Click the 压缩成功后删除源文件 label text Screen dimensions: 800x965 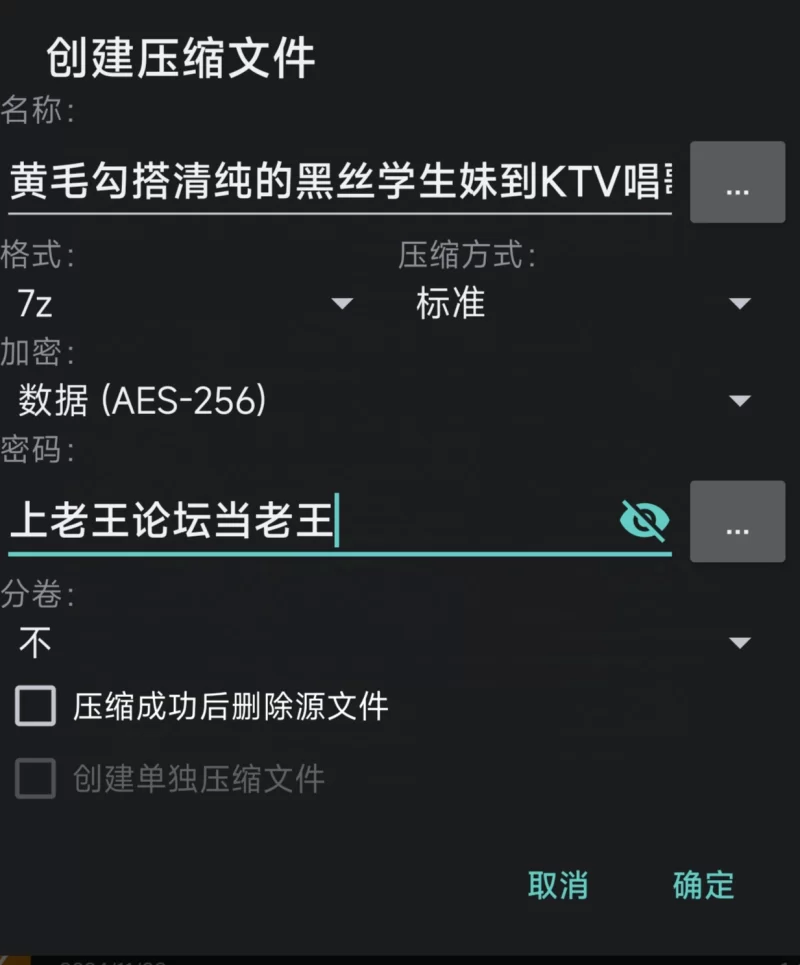pyautogui.click(x=231, y=706)
